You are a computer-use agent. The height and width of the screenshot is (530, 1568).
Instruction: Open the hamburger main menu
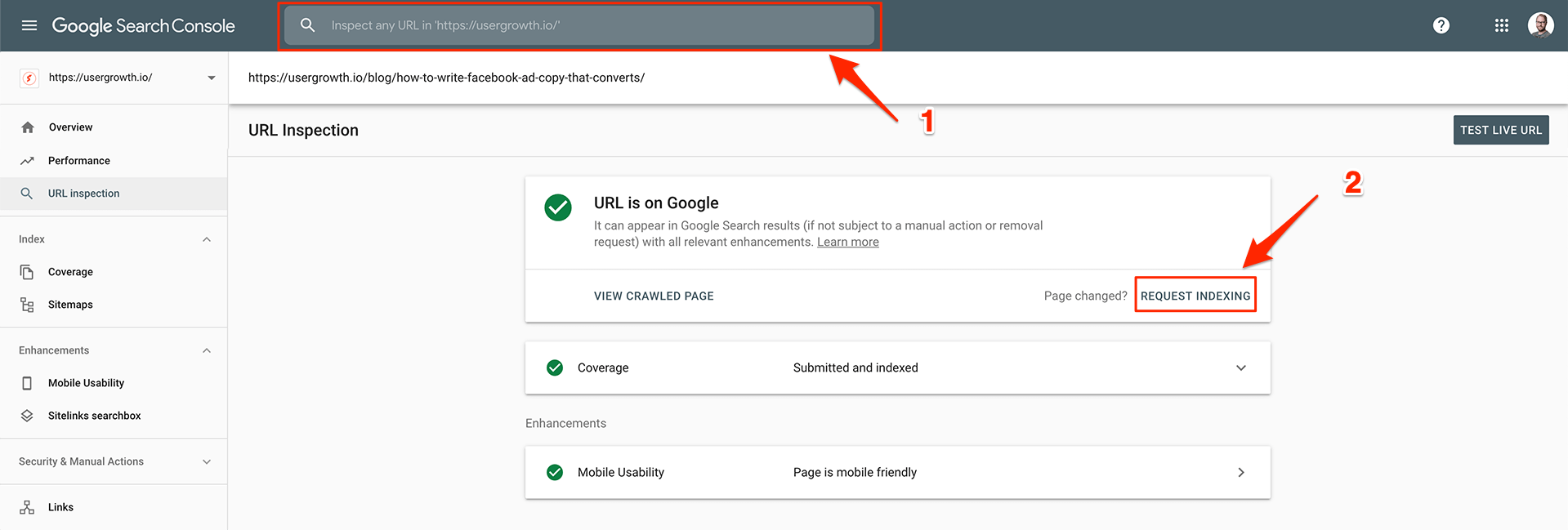[29, 25]
